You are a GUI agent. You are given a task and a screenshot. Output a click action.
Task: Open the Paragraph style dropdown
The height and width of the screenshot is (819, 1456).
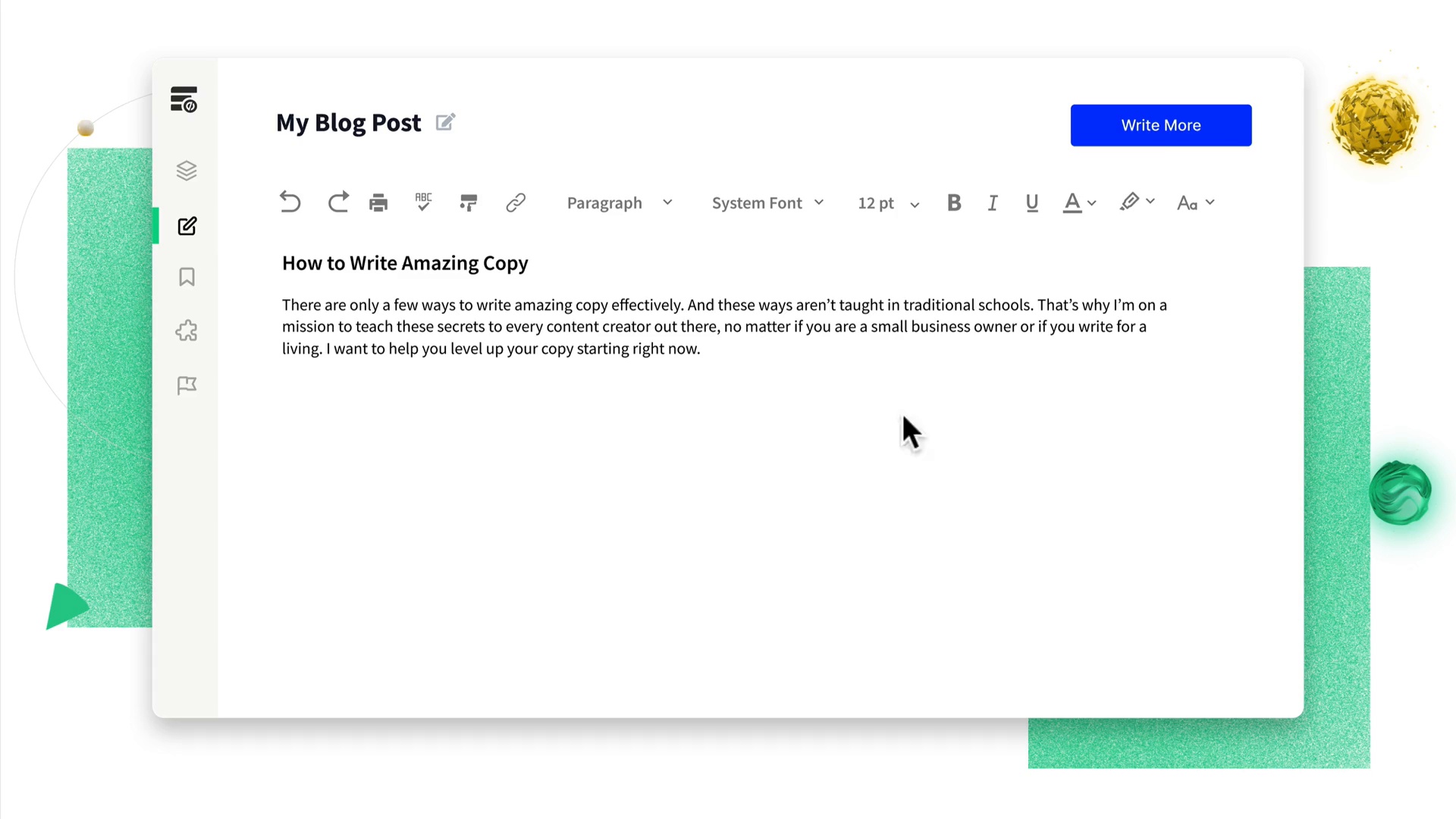pyautogui.click(x=620, y=202)
